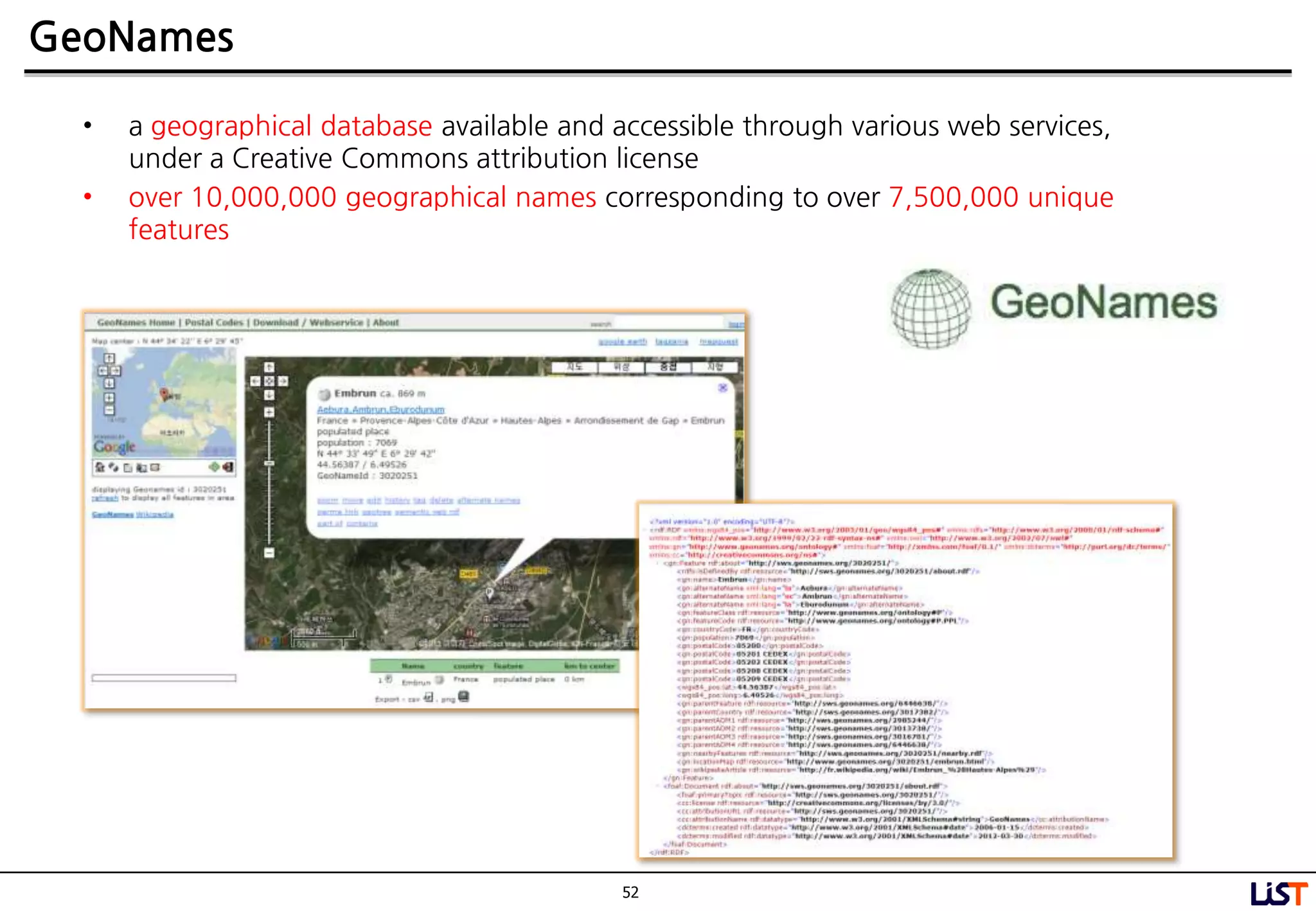Viewport: 1316px width, 911px height.
Task: Zoom in on the small overview map
Action: click(x=109, y=398)
